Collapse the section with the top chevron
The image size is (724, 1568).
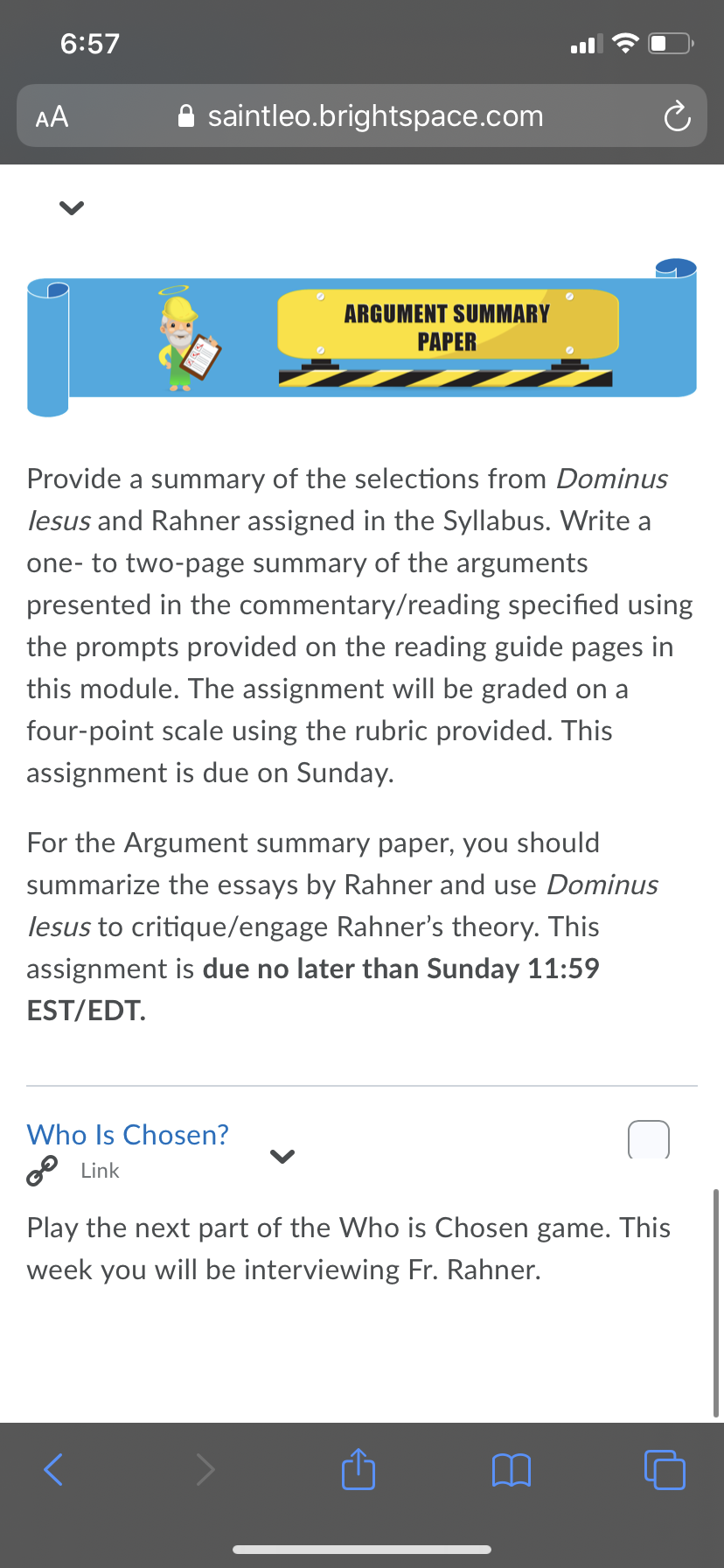[x=71, y=207]
